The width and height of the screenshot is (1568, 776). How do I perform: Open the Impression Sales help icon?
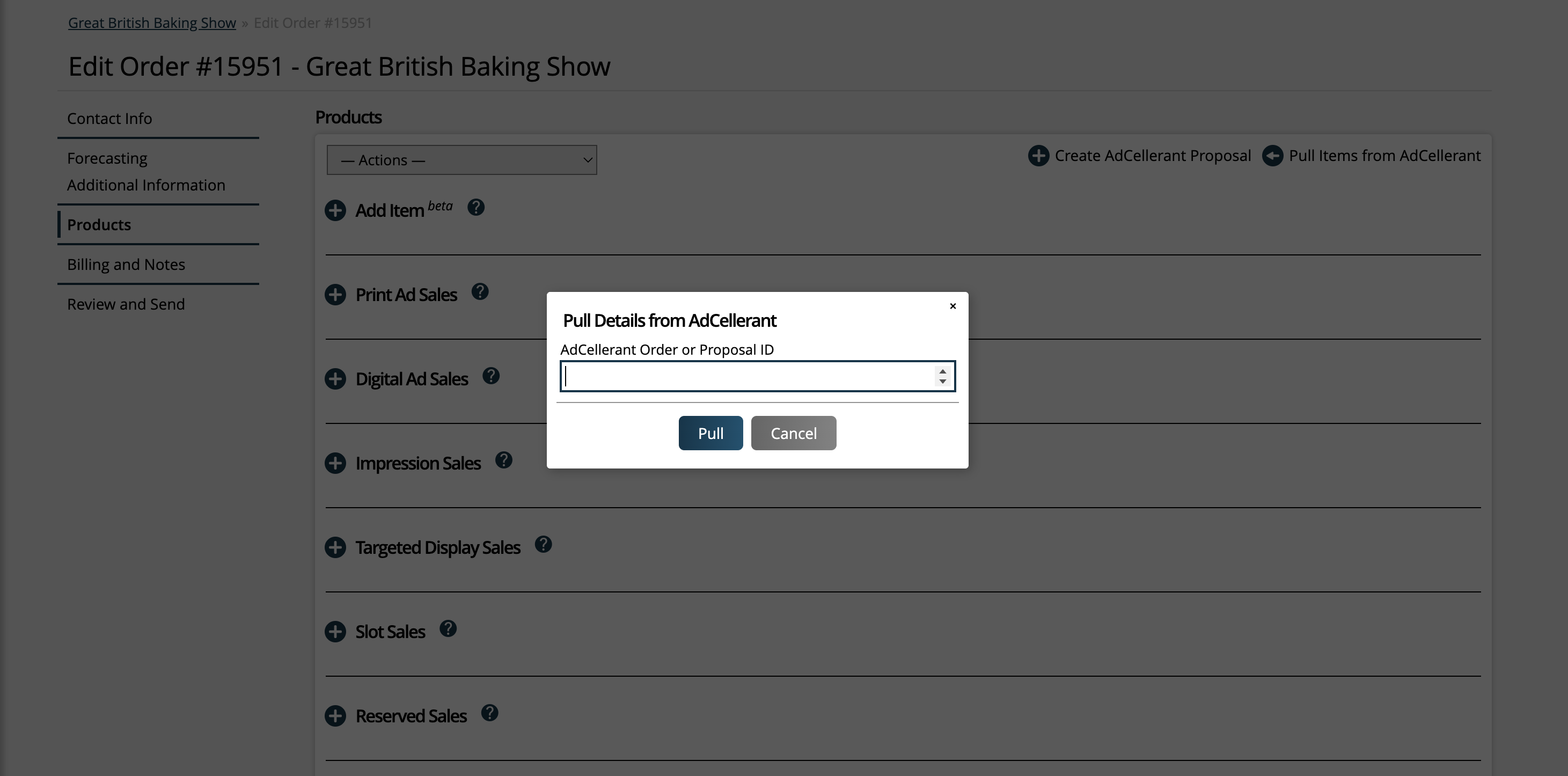504,460
